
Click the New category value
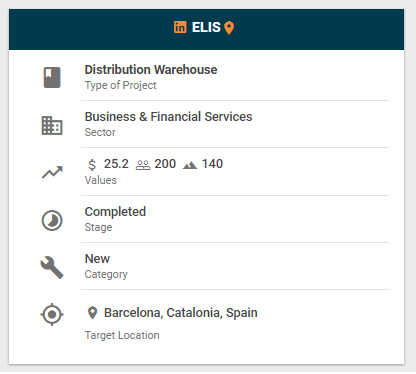(97, 259)
